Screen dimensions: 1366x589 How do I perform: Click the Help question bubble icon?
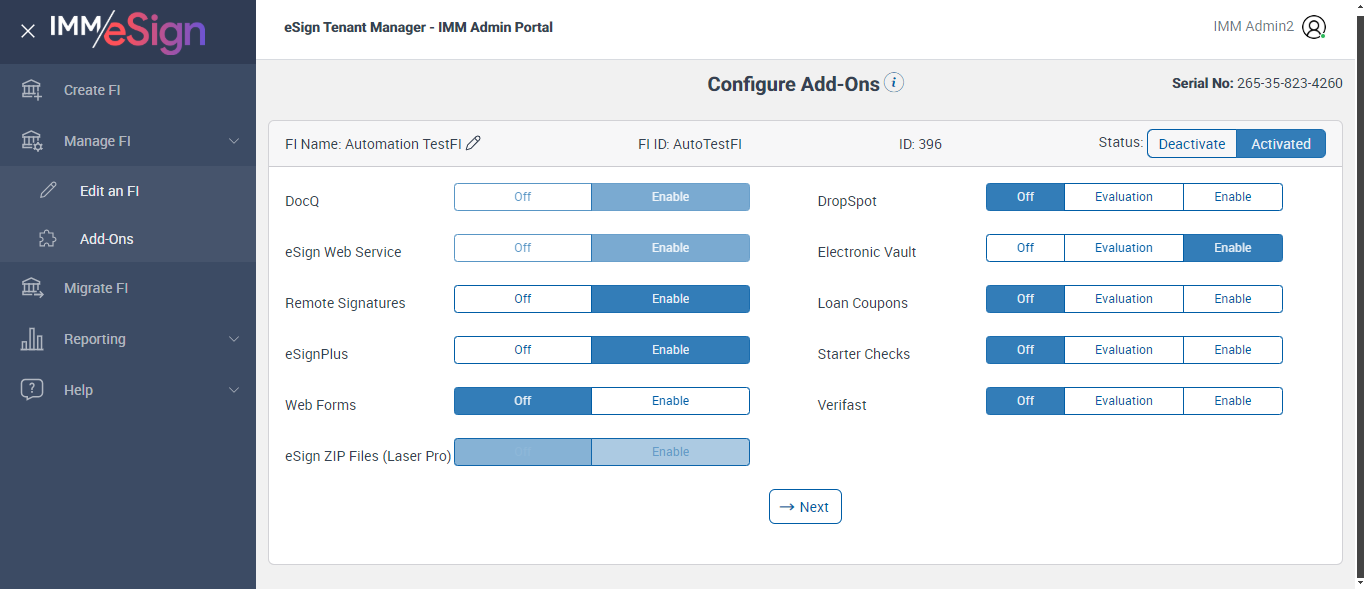(x=32, y=390)
